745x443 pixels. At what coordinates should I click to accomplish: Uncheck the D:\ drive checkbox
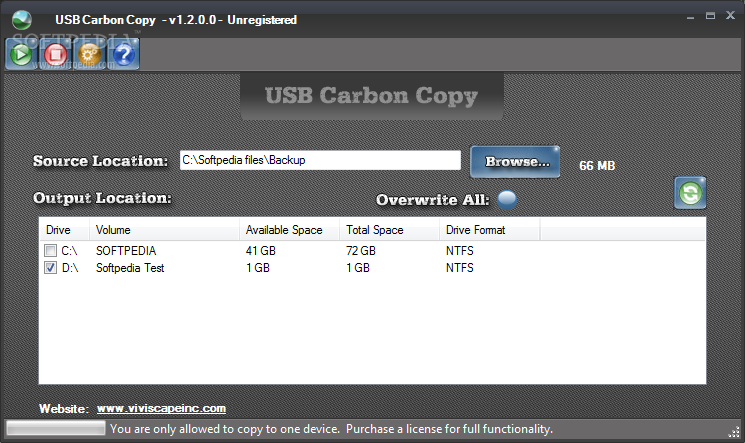point(50,268)
